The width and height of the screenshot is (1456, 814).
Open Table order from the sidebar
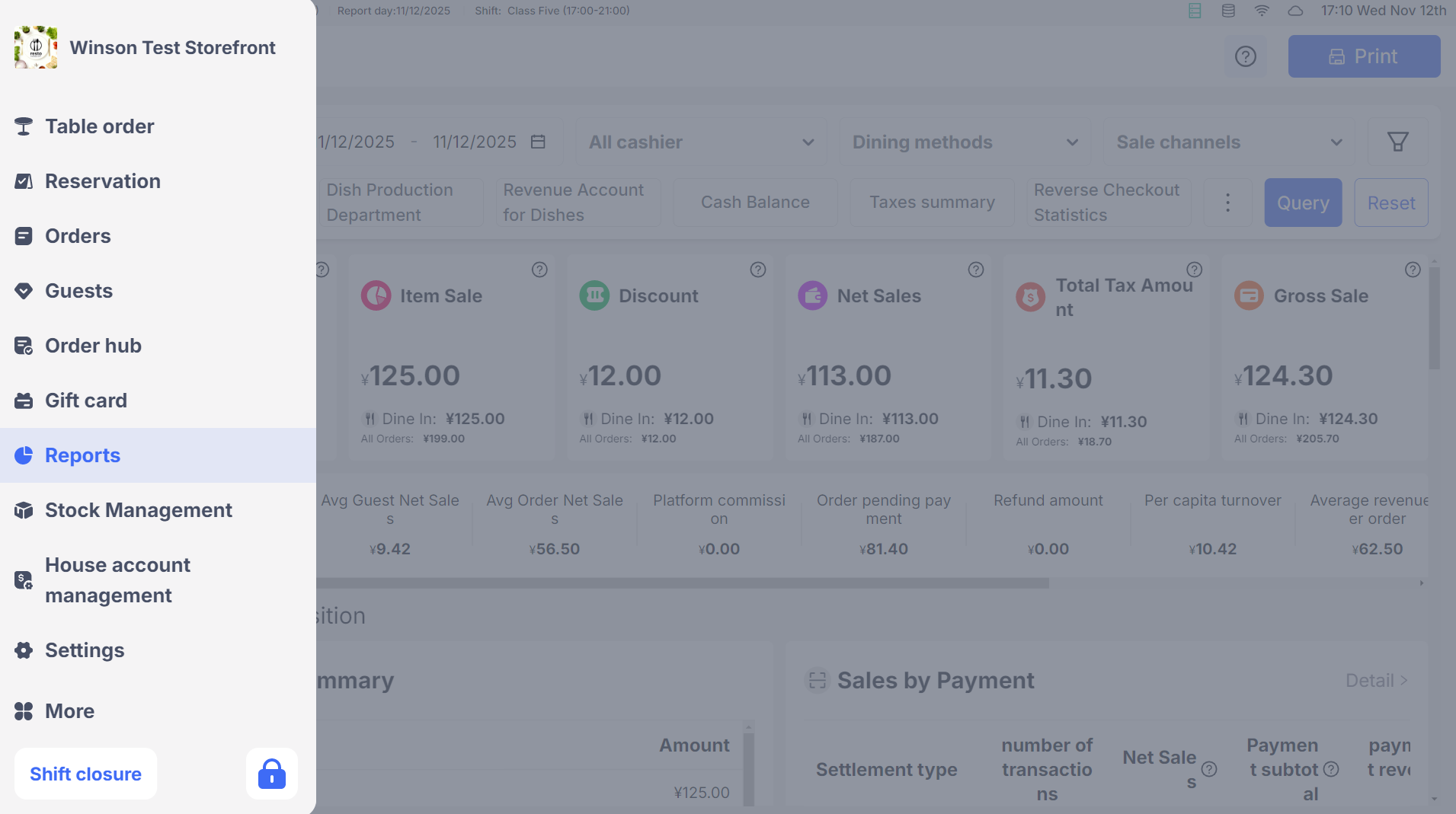click(x=100, y=126)
